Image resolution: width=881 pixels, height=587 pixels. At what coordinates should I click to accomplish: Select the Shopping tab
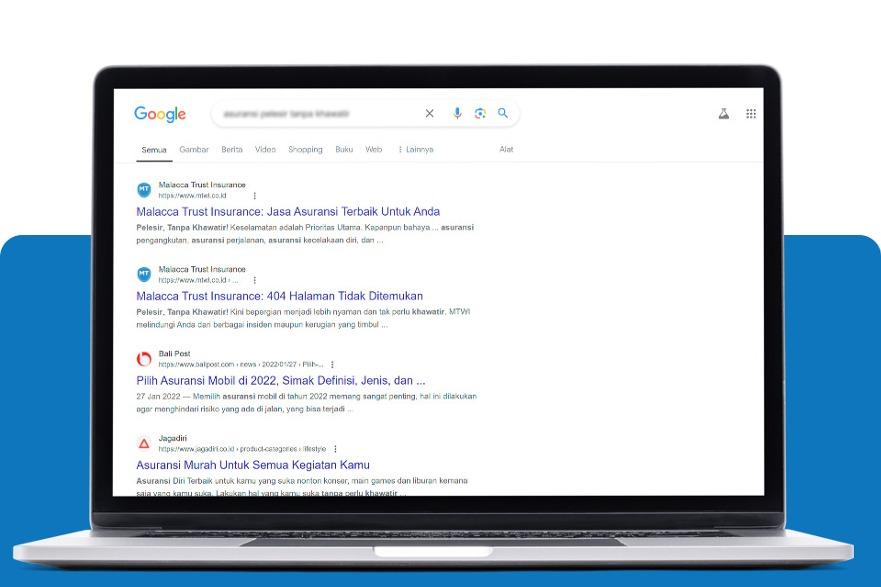pyautogui.click(x=305, y=149)
